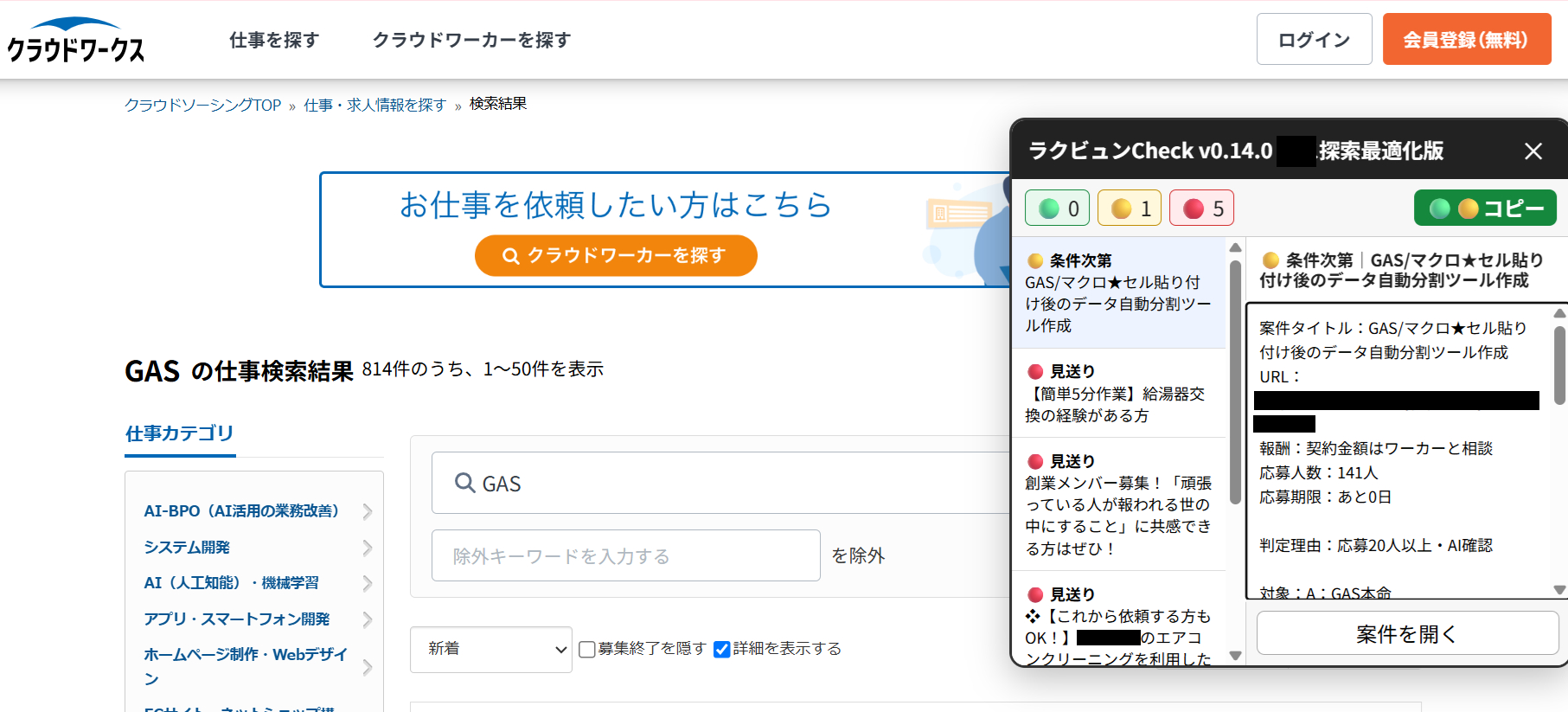Uncheck the 詳細を表示する checkbox
Image resolution: width=1568 pixels, height=712 pixels.
[722, 649]
